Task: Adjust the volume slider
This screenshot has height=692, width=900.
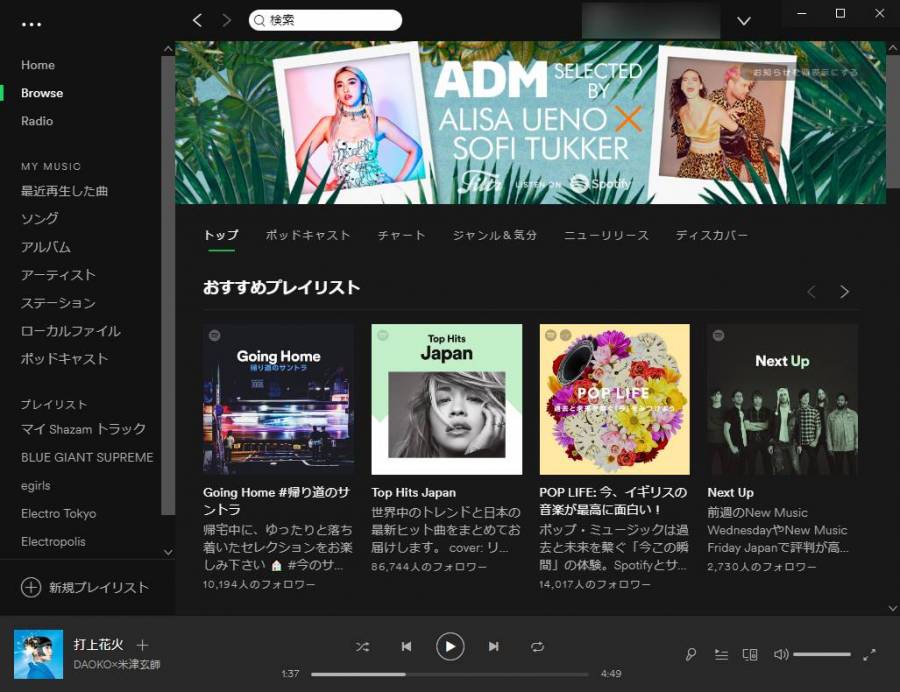Action: coord(822,654)
